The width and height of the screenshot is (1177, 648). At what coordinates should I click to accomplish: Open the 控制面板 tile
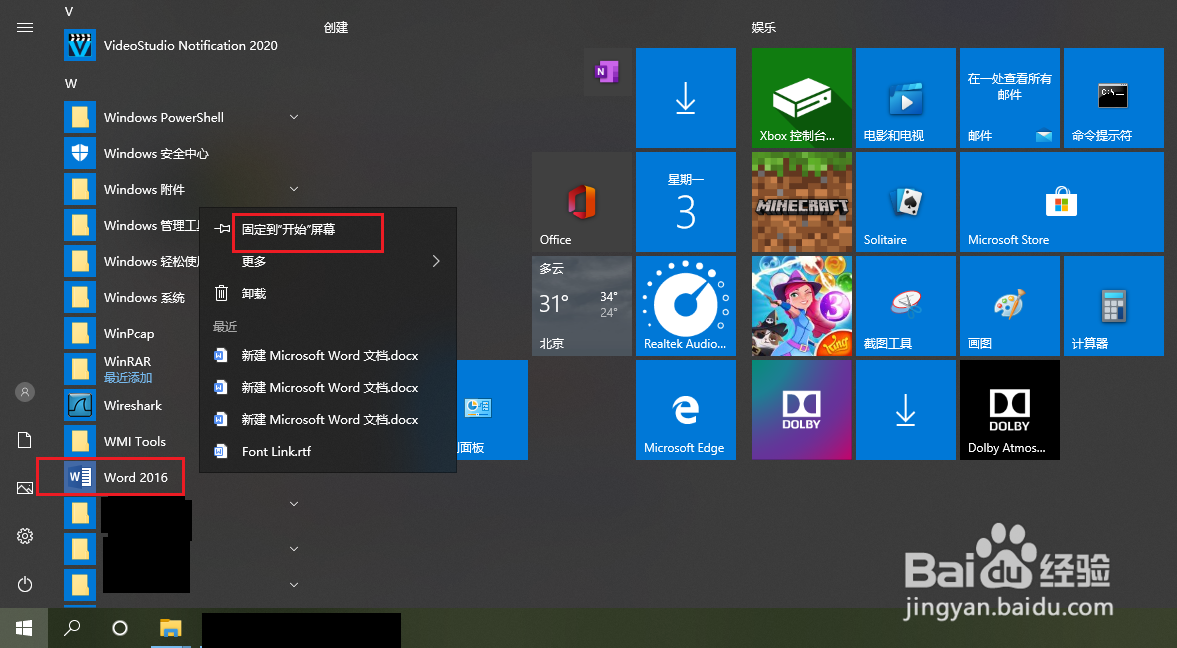coord(492,410)
